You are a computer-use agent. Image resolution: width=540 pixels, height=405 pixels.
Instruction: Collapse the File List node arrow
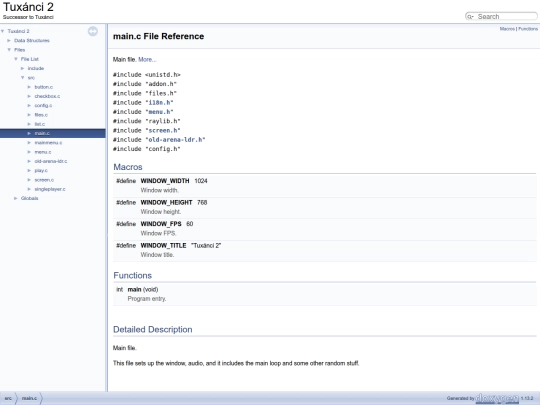point(16,59)
